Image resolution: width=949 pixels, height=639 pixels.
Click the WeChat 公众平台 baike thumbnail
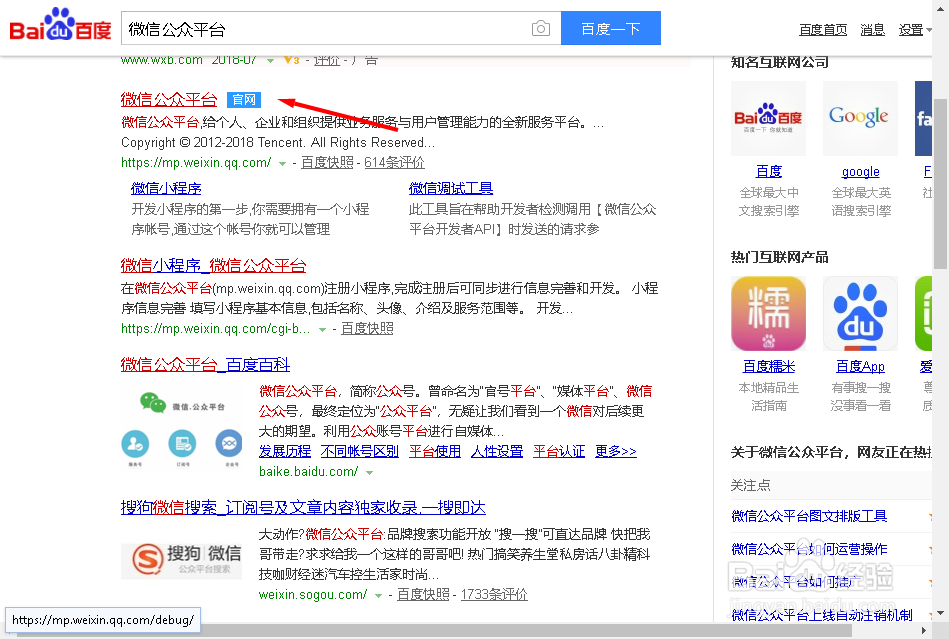click(x=182, y=428)
